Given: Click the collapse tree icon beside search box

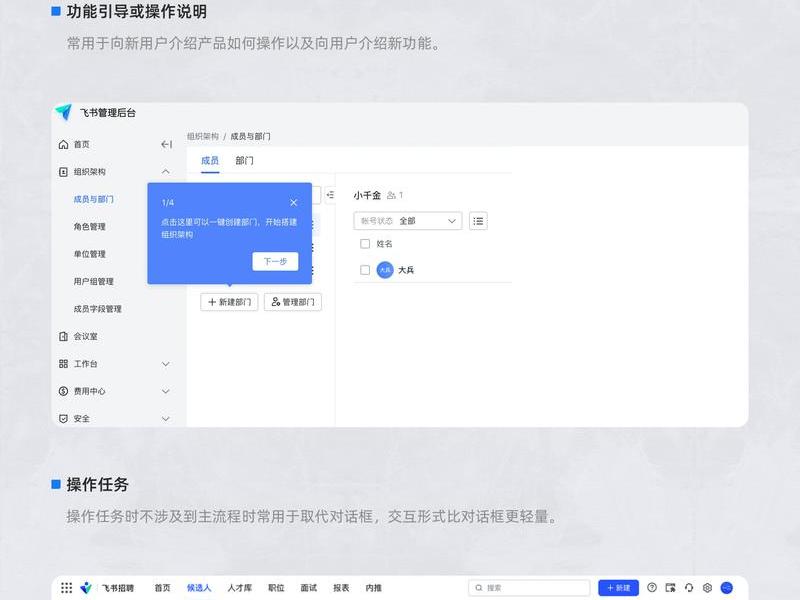Looking at the screenshot, I should click(330, 195).
